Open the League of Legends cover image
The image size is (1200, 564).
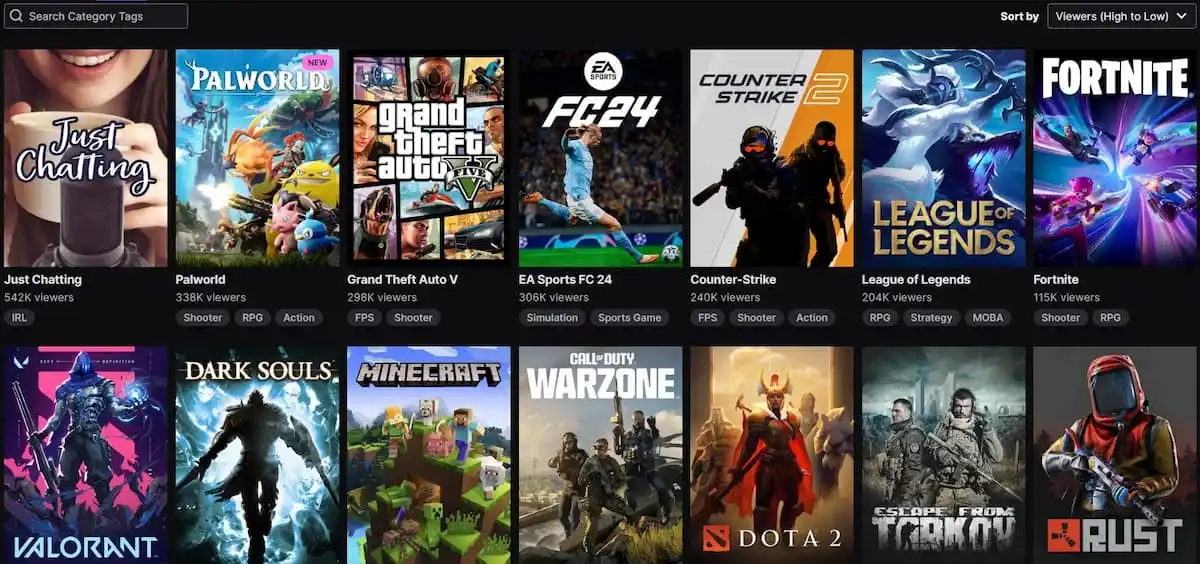(x=944, y=158)
